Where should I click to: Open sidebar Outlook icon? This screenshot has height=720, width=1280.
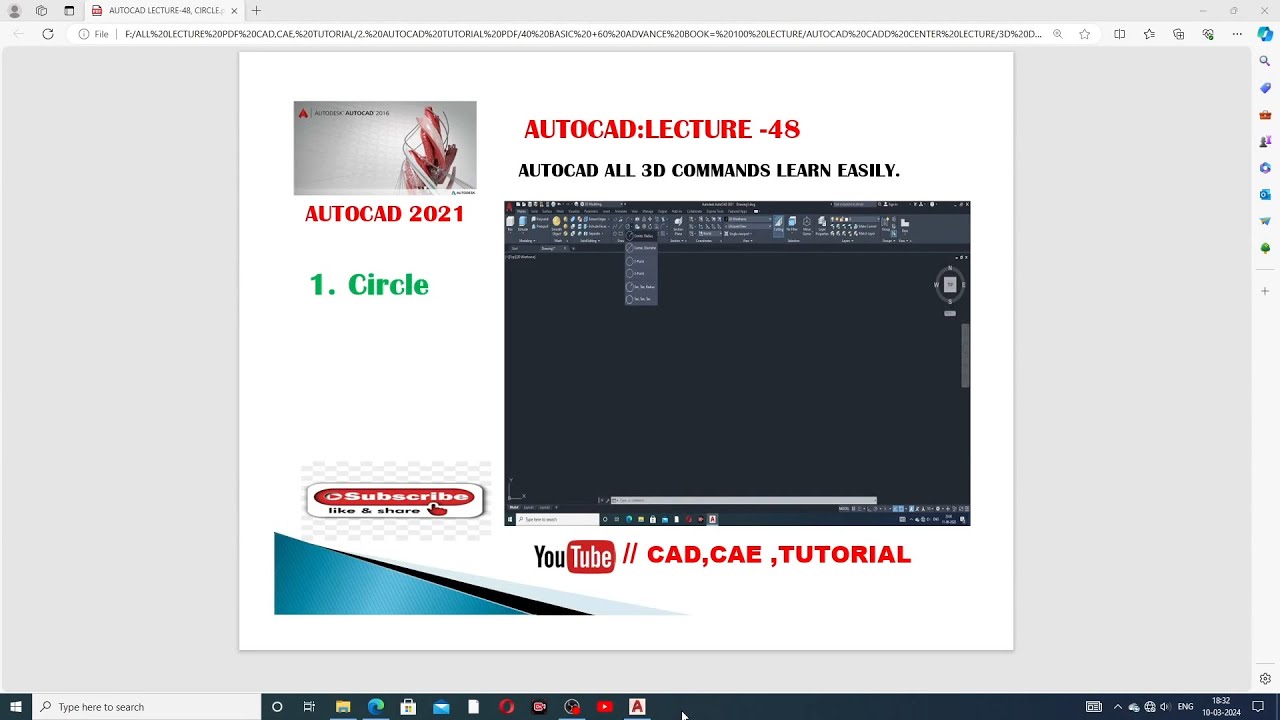(x=1265, y=195)
